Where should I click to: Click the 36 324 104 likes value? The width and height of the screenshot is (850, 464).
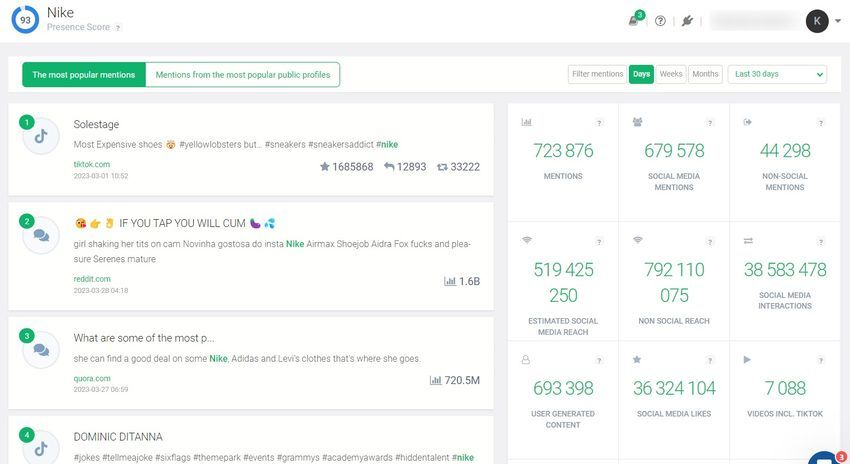tap(674, 388)
